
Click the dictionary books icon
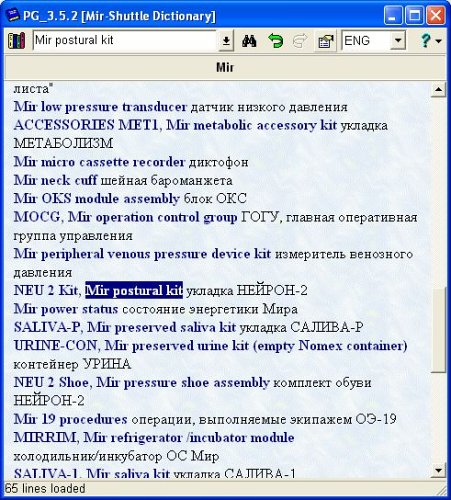[x=16, y=41]
